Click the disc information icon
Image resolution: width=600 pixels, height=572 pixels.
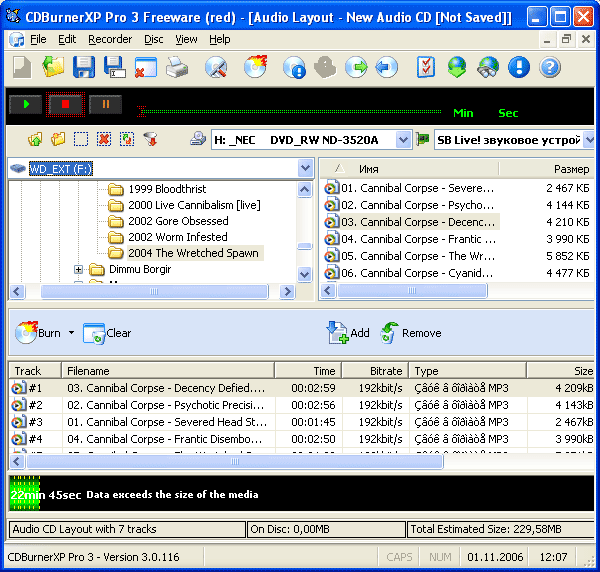(294, 68)
